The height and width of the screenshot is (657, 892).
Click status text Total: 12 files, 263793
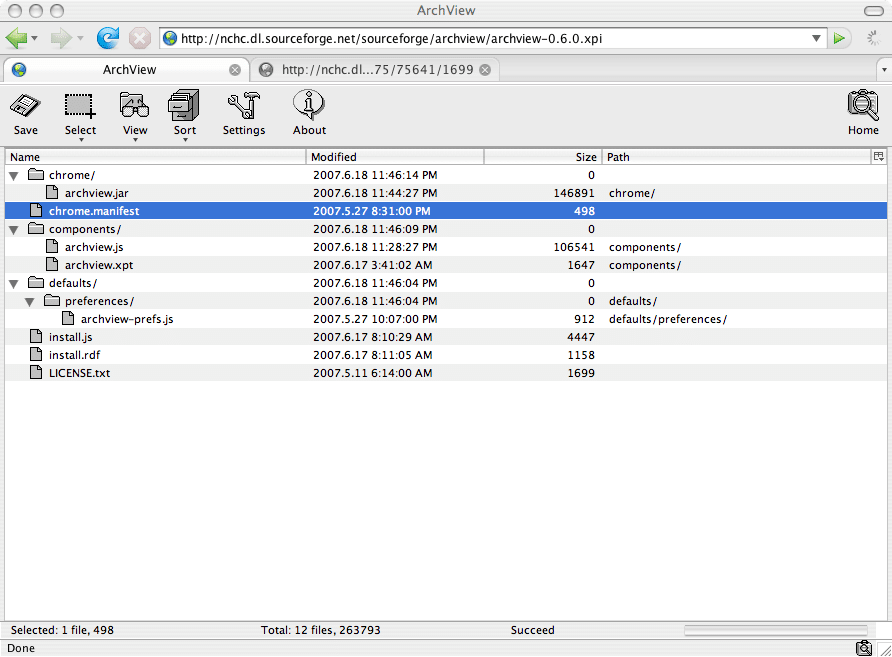click(x=320, y=630)
